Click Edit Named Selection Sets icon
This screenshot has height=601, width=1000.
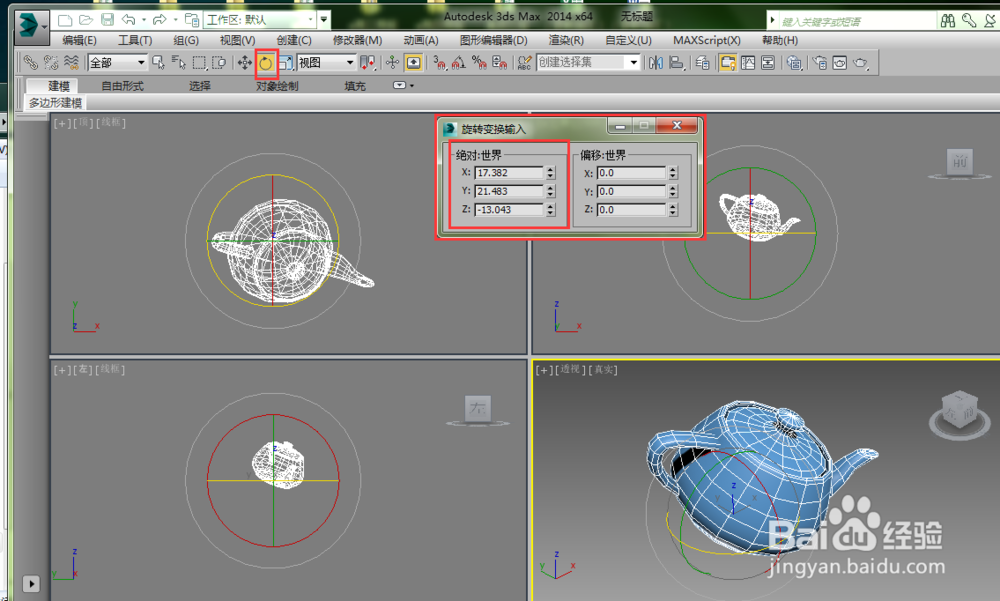[524, 63]
